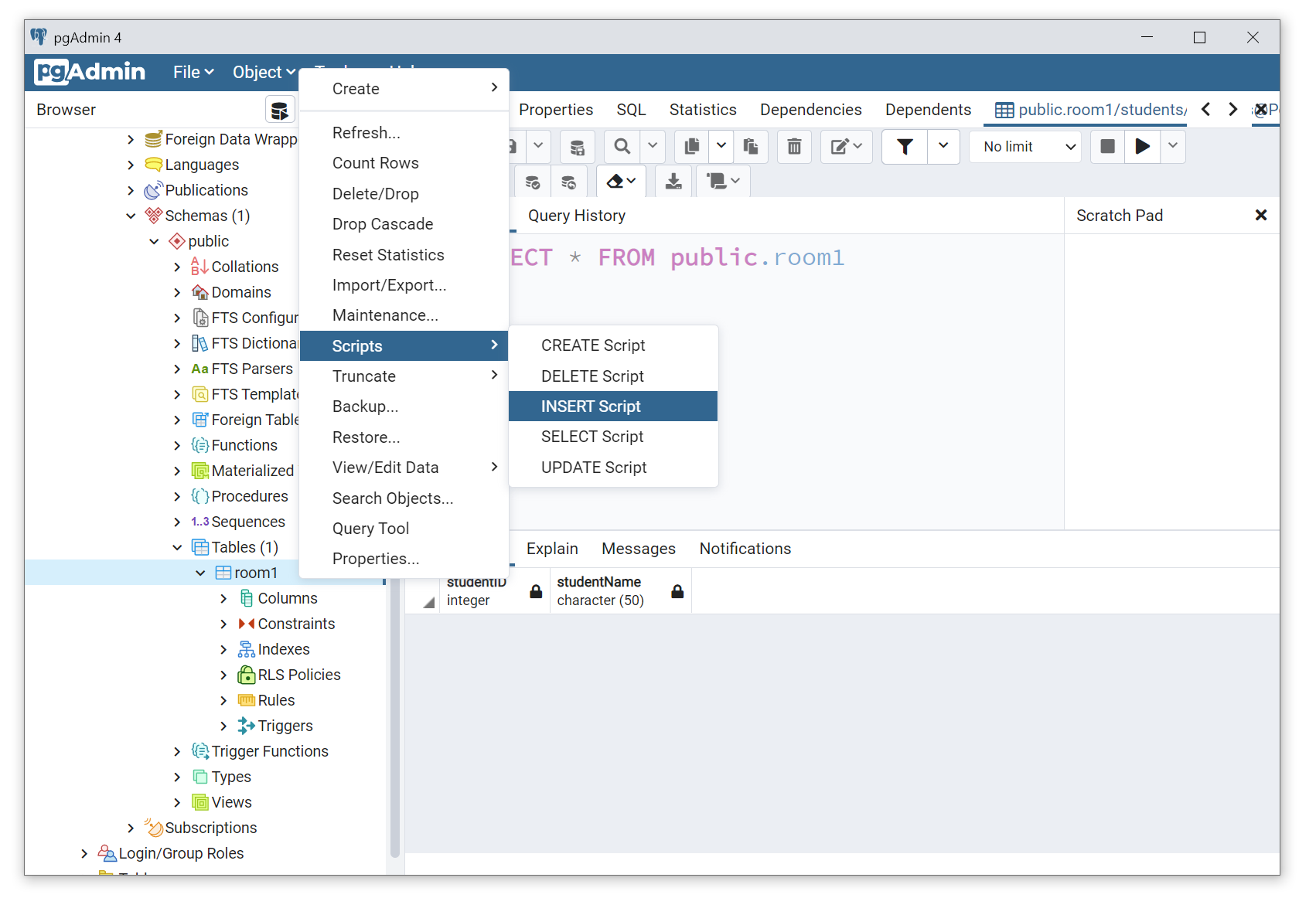1316x915 pixels.
Task: Click the pgAdmin logo
Action: 90,72
